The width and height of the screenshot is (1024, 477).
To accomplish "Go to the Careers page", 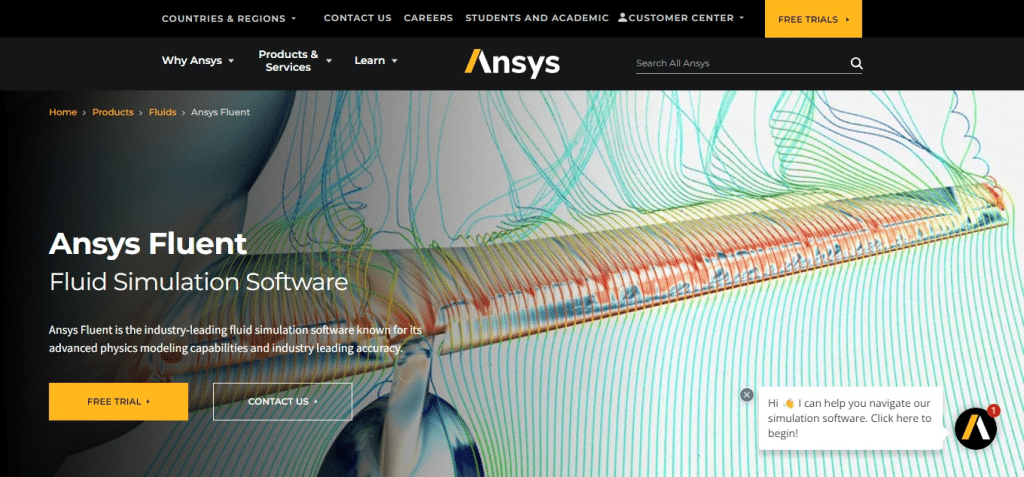I will click(428, 18).
